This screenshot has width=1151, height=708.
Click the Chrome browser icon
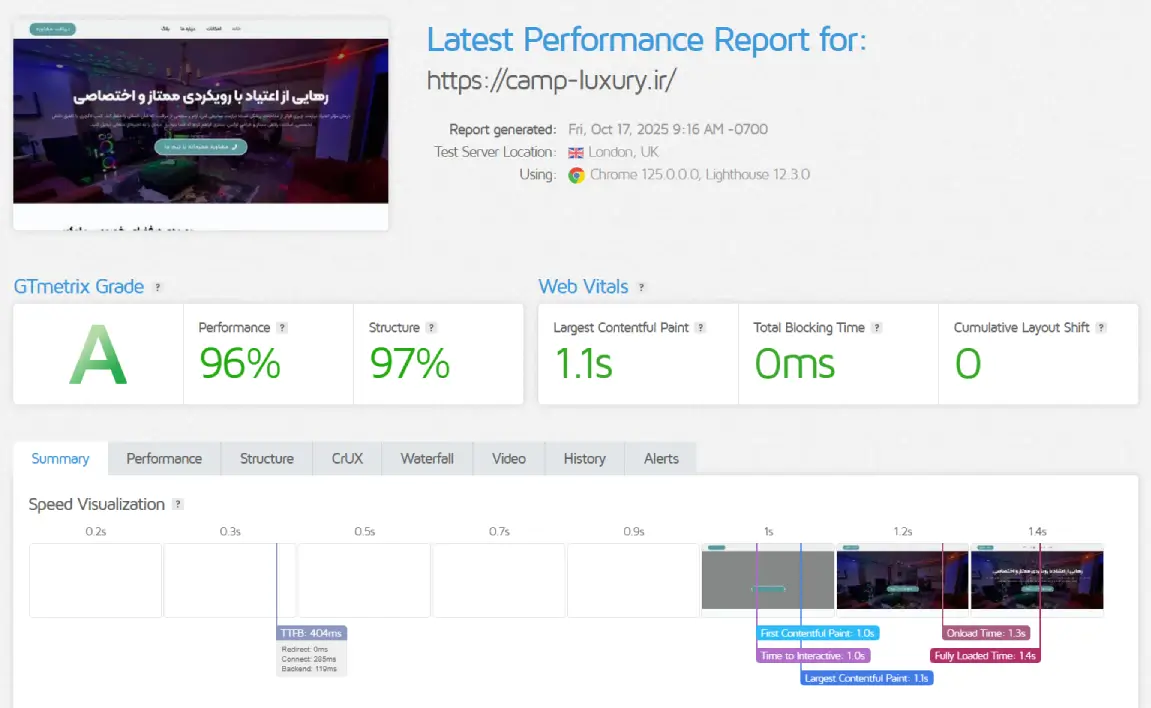(x=576, y=175)
